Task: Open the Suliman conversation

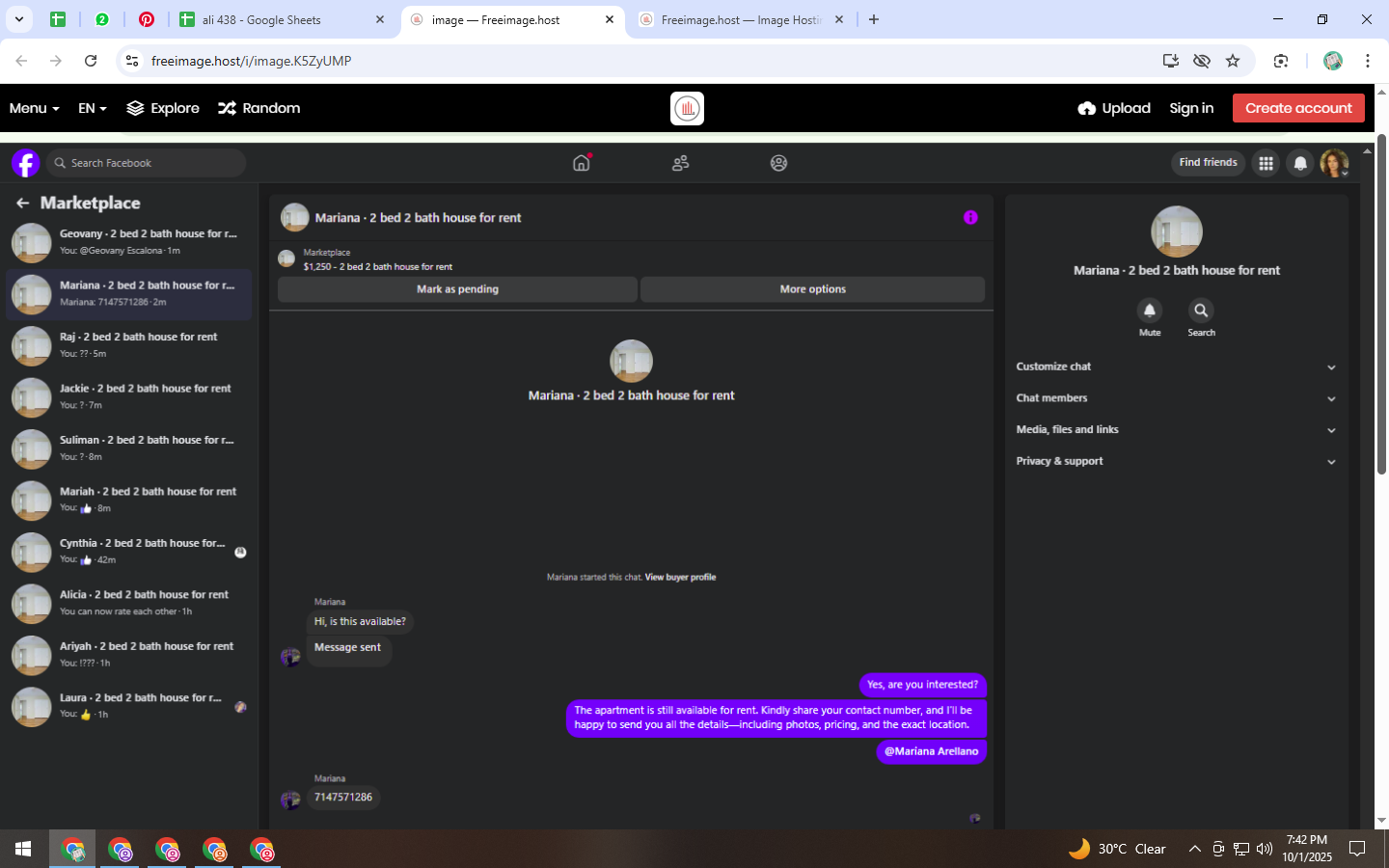Action: 129,448
